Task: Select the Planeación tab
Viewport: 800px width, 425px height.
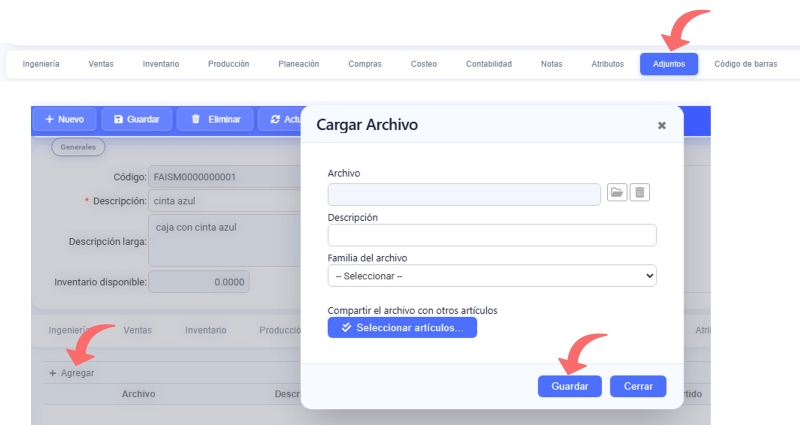Action: [x=298, y=64]
